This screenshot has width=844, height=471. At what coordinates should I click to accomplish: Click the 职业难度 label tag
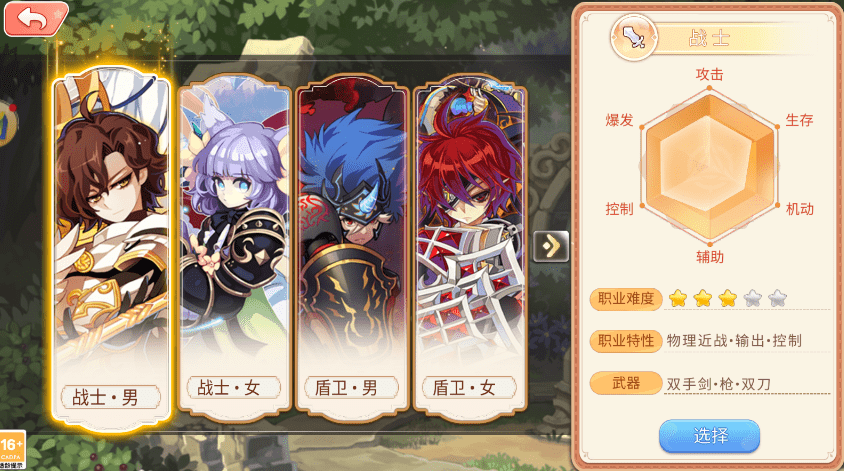(625, 299)
